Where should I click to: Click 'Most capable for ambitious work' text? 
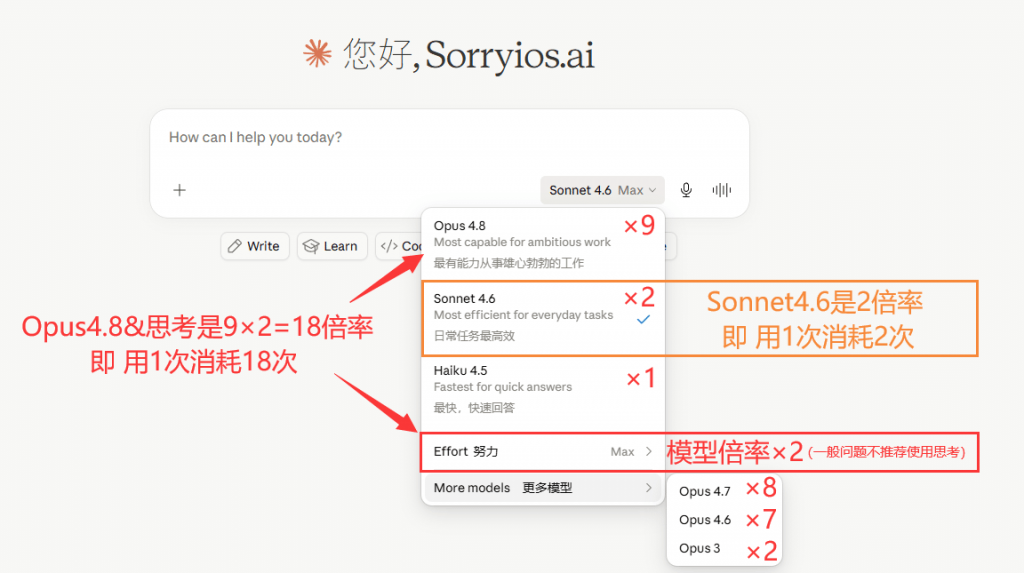click(522, 242)
